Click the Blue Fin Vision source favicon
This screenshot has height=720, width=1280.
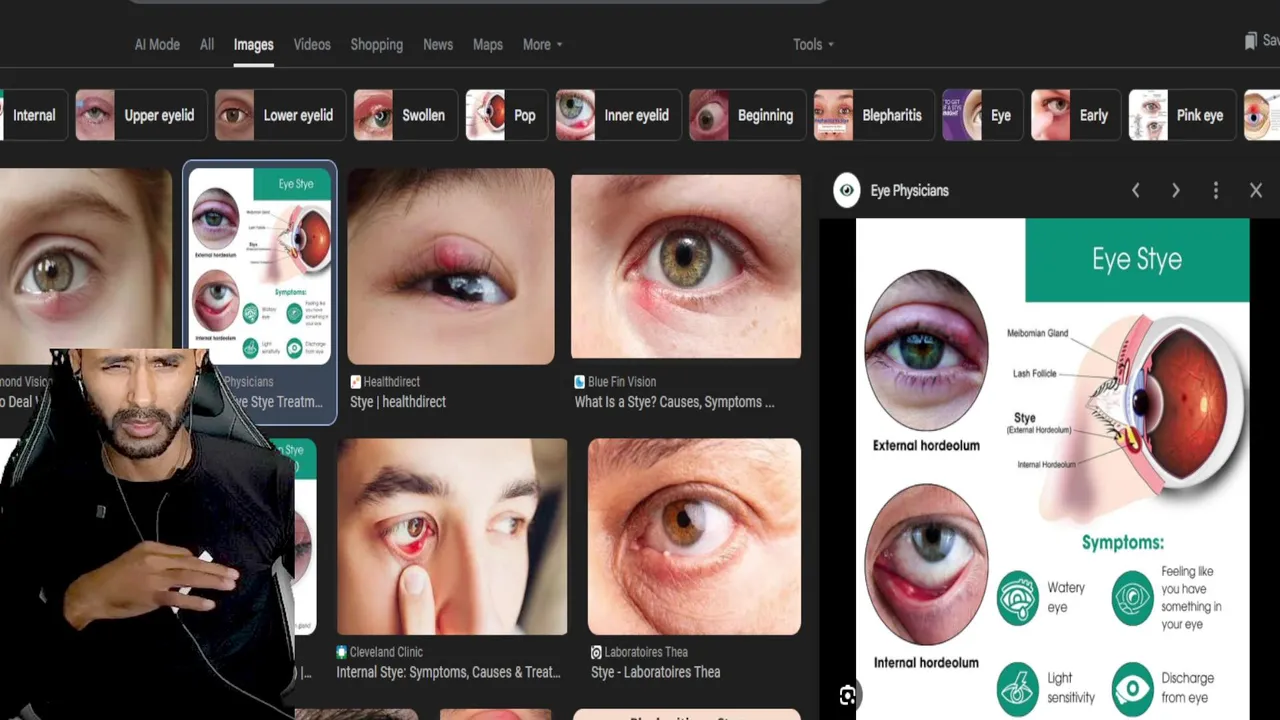(x=579, y=382)
